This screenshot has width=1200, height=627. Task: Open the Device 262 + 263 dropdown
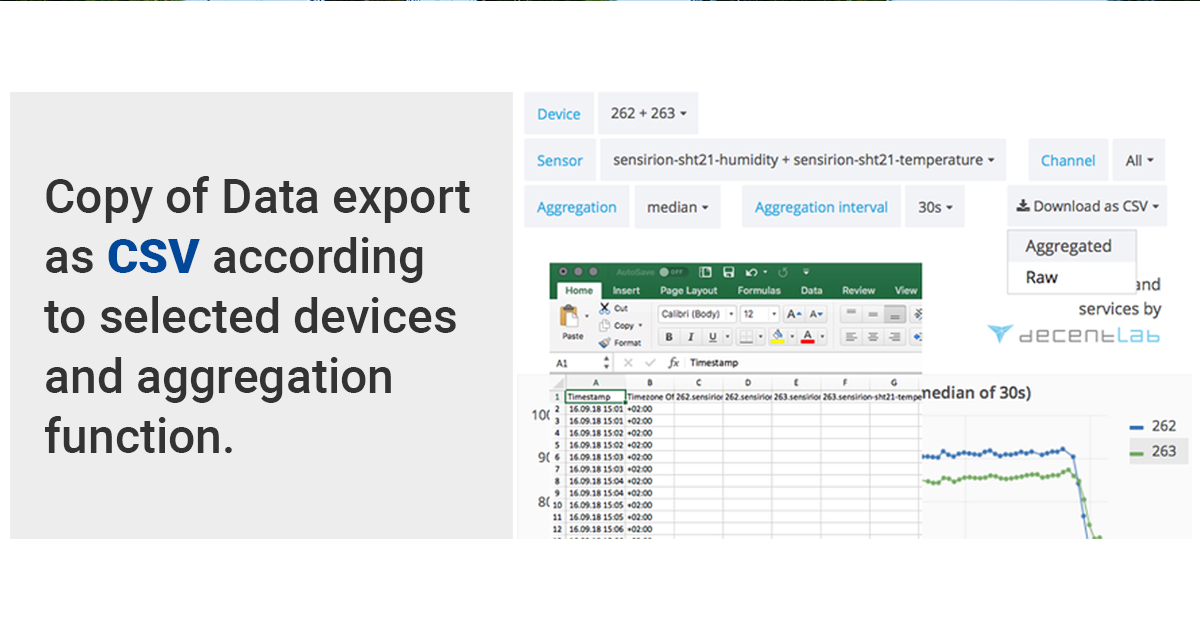648,114
